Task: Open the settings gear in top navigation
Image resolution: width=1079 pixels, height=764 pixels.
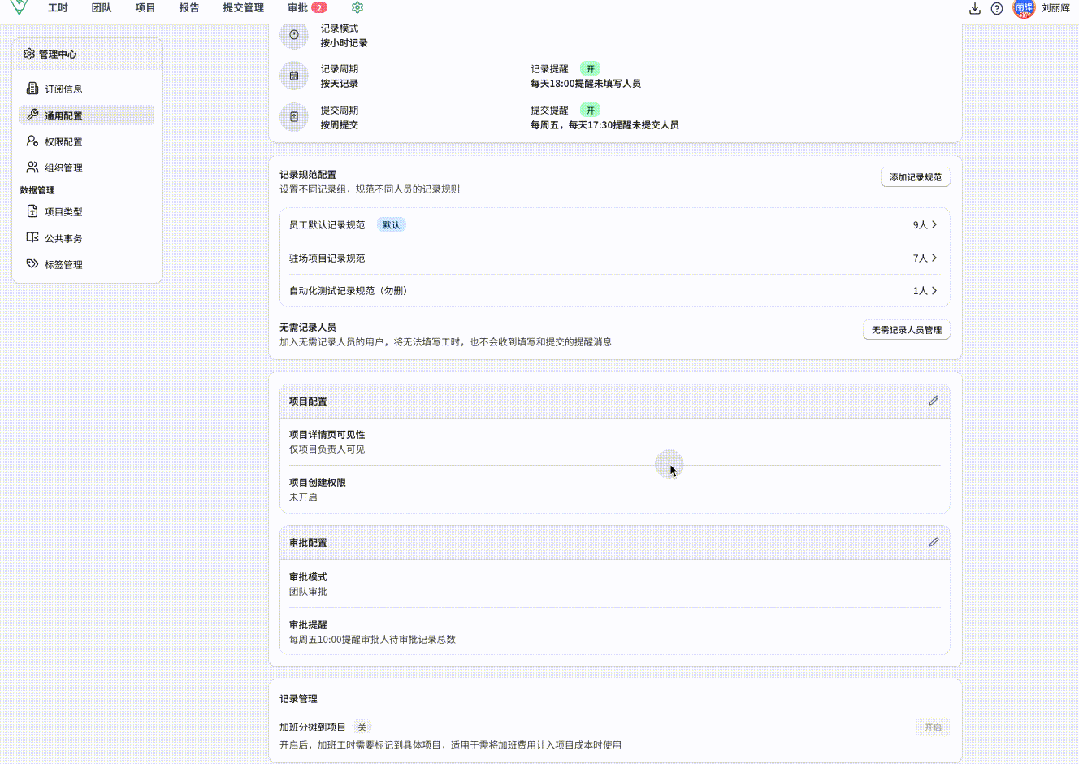Action: [357, 8]
